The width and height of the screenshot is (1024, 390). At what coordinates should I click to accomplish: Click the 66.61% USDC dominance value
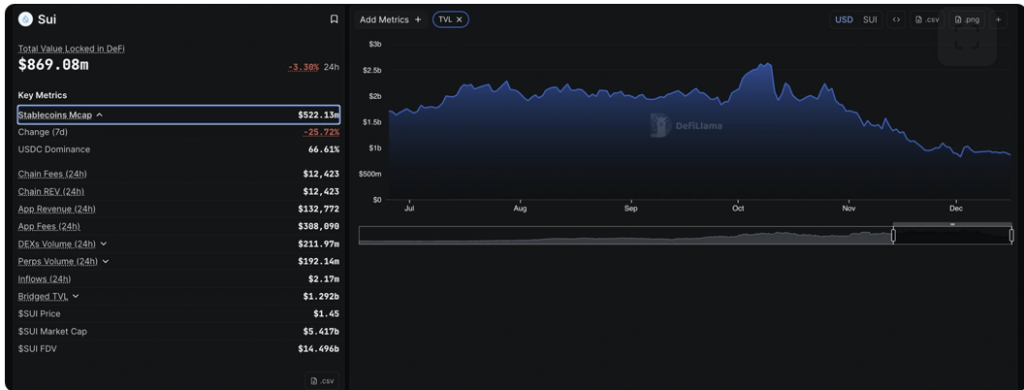323,150
